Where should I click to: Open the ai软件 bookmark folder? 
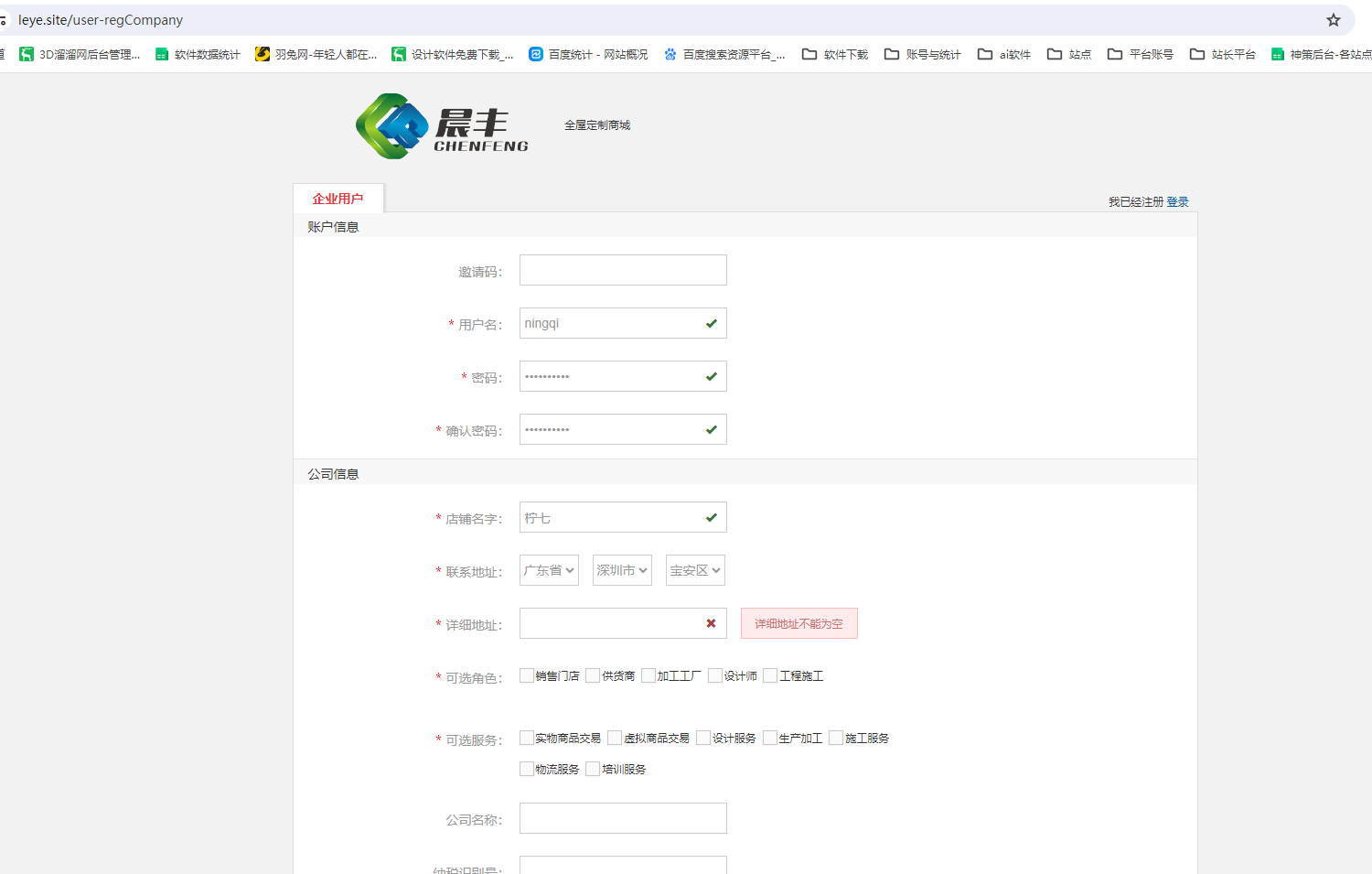[1004, 55]
